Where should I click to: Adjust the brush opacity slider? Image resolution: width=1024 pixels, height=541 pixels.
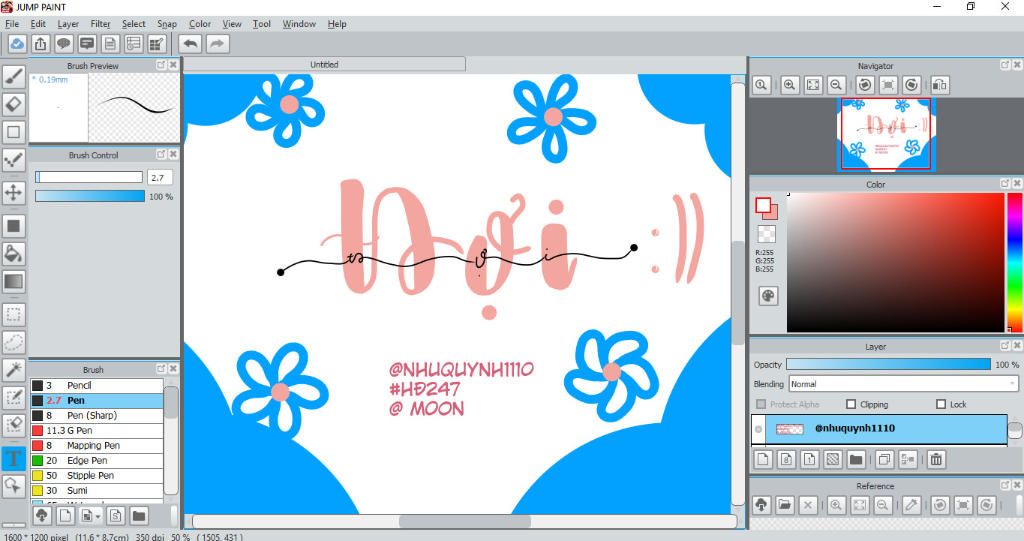point(90,196)
